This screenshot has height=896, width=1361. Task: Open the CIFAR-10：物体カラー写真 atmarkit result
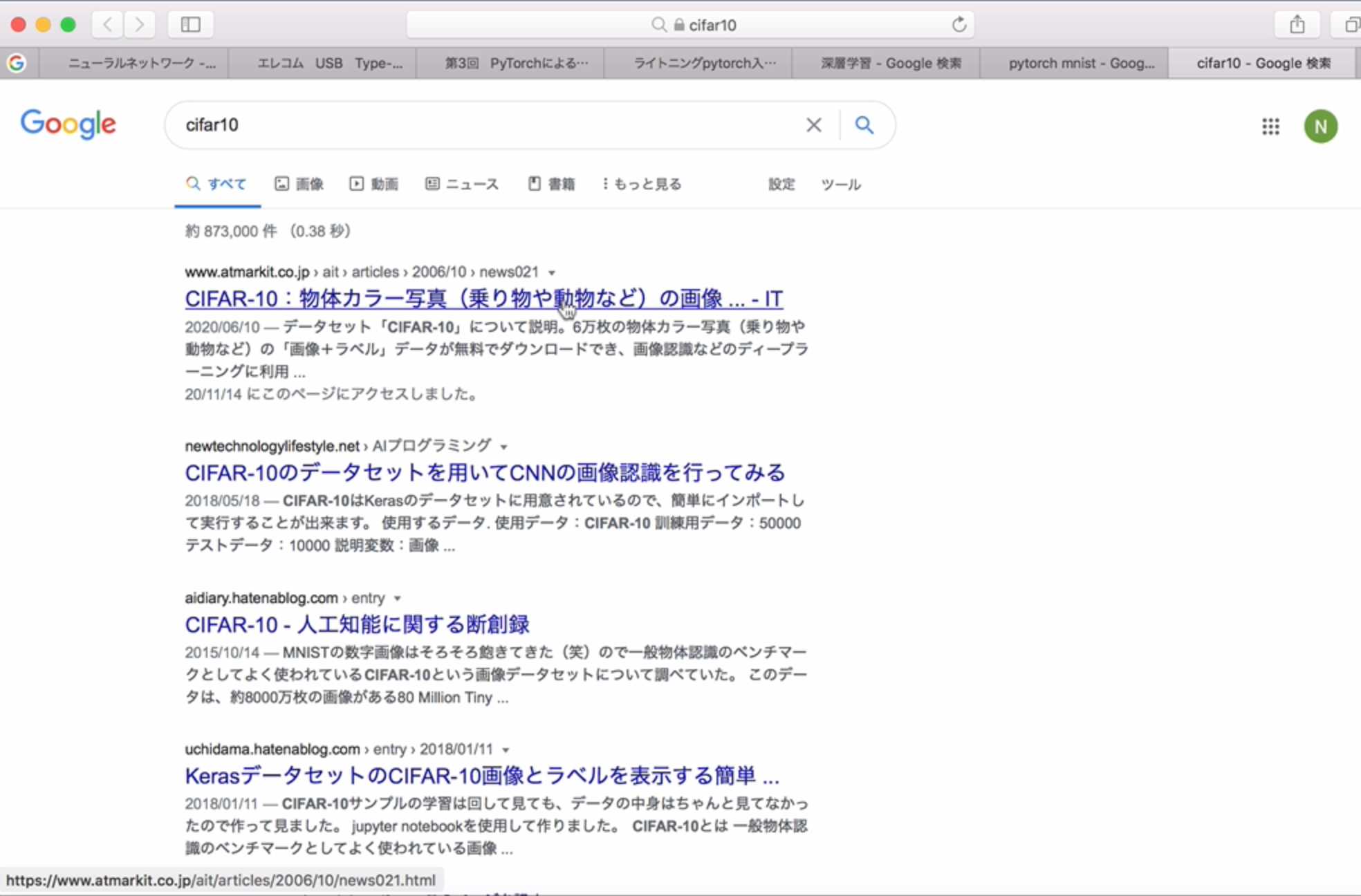(x=483, y=299)
